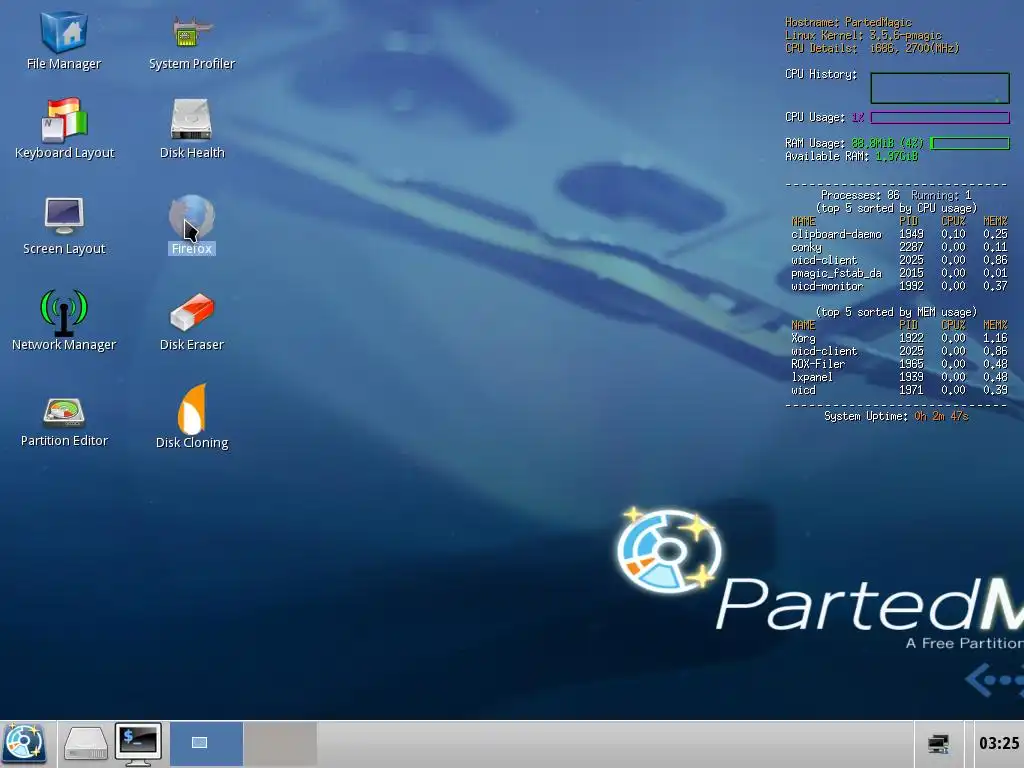1024x768 pixels.
Task: Click the 'System Uptime' line
Action: [x=896, y=416]
